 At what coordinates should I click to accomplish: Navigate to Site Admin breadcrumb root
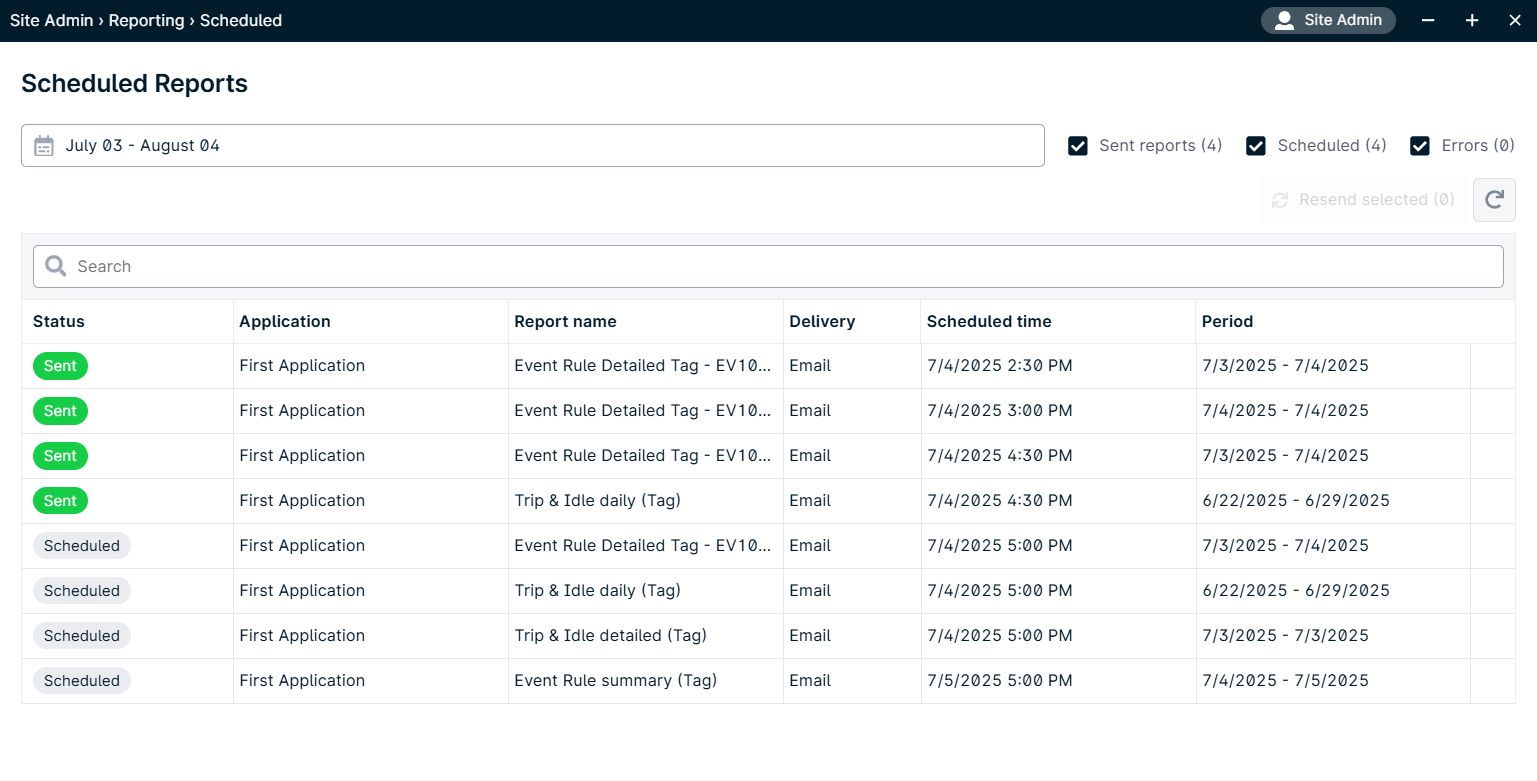pos(51,21)
